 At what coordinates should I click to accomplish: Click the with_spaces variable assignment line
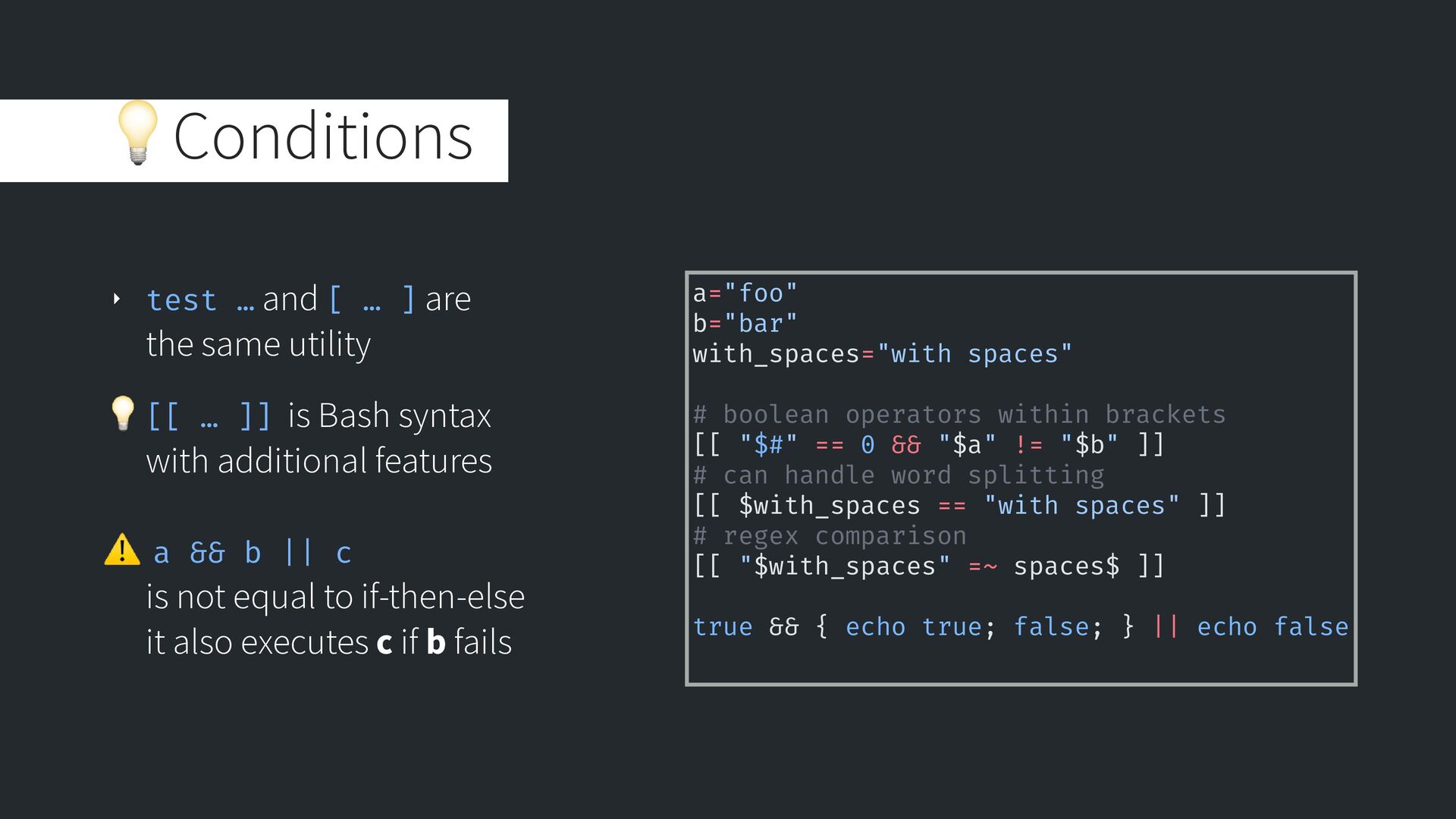click(x=882, y=354)
